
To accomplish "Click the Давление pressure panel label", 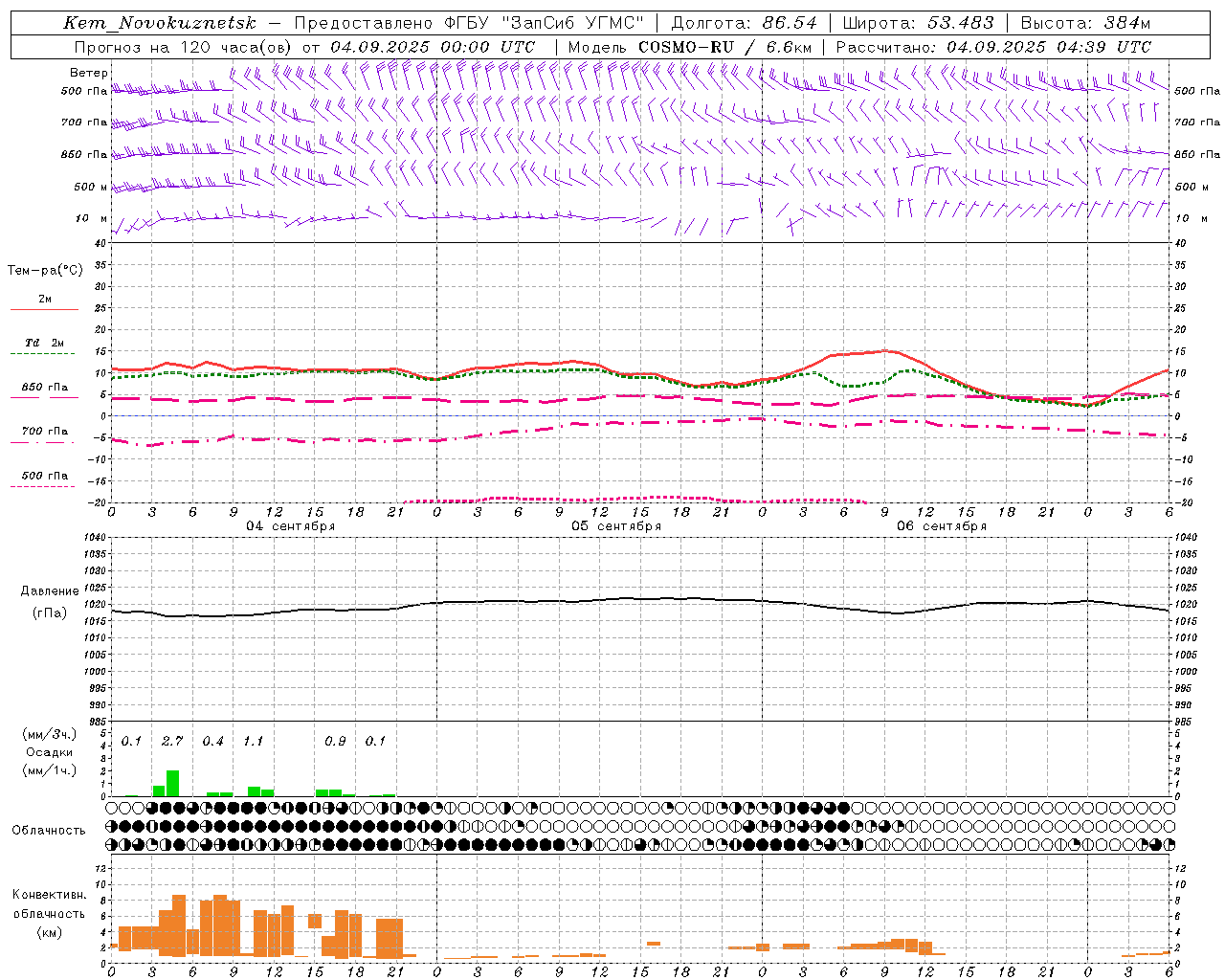I will [x=50, y=591].
